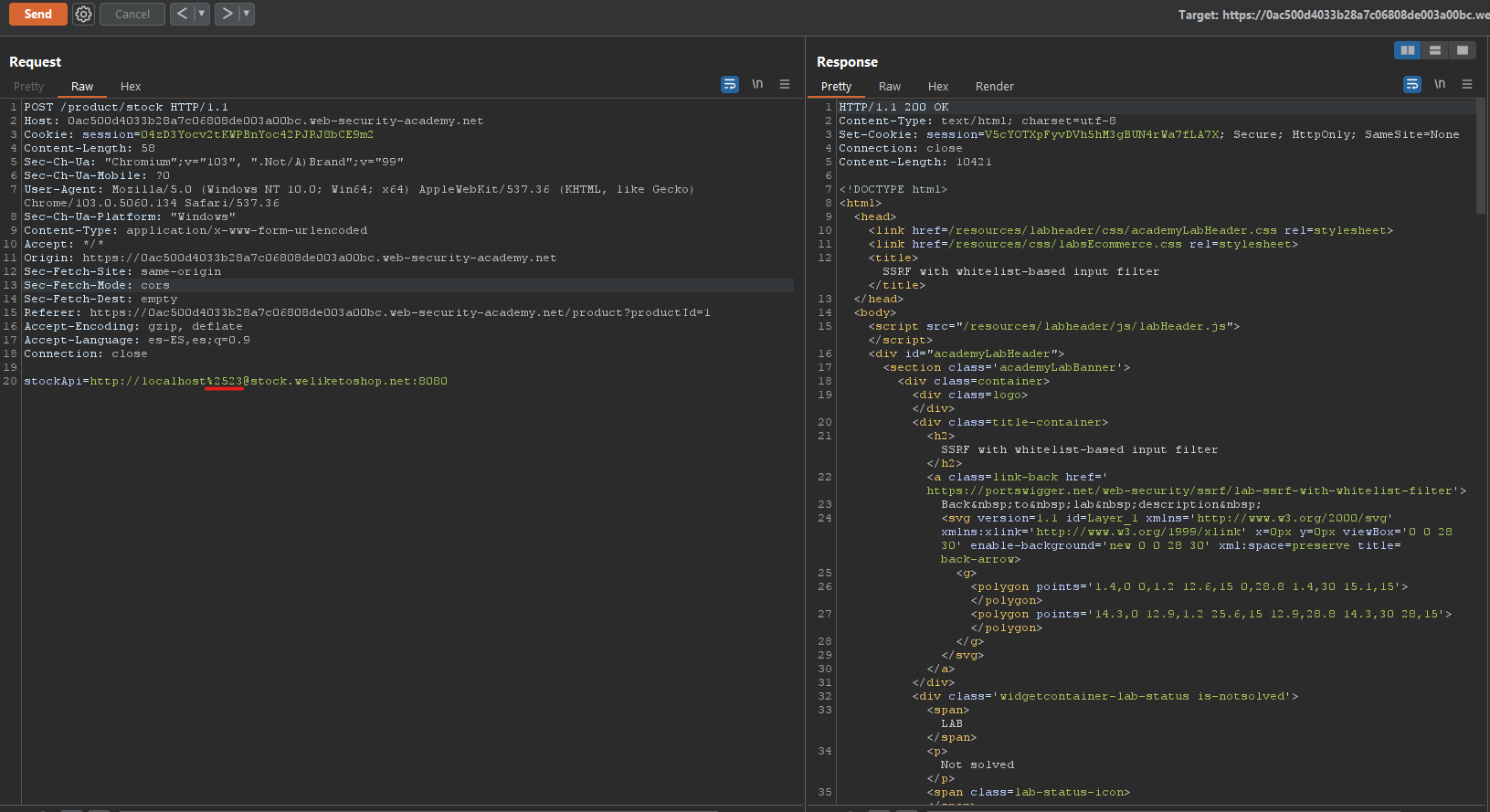The height and width of the screenshot is (812, 1490).
Task: Open the forward-history dropdown arrow
Action: (246, 14)
